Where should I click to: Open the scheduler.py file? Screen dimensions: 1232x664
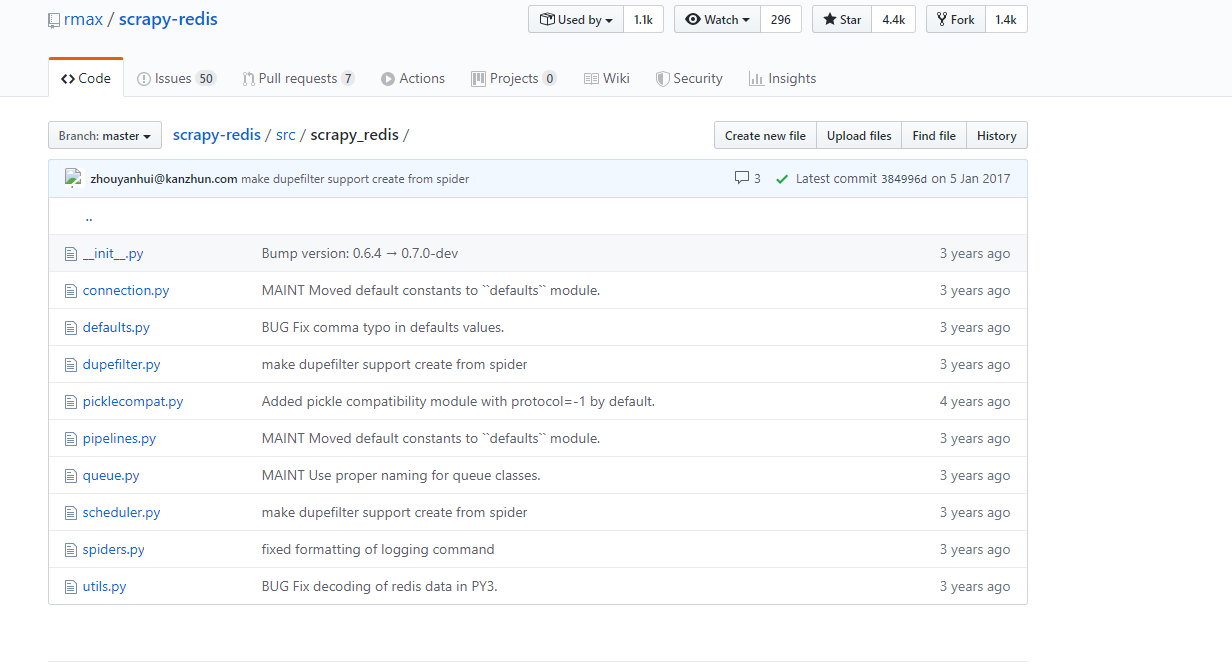point(122,513)
